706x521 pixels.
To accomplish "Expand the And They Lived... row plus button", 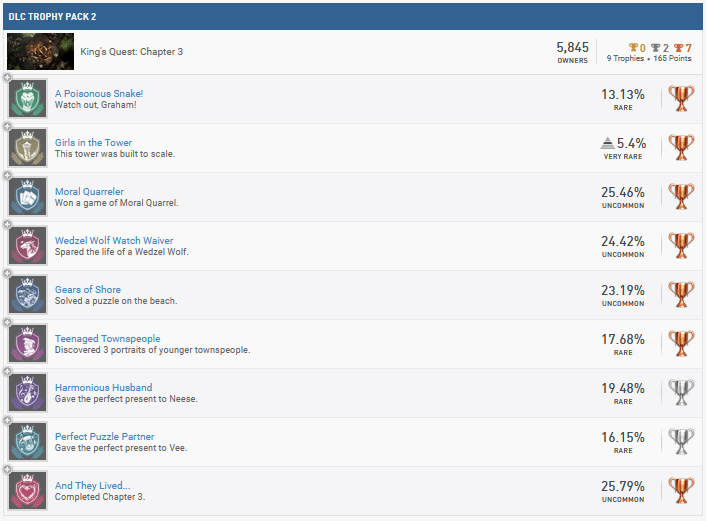I will (8, 471).
